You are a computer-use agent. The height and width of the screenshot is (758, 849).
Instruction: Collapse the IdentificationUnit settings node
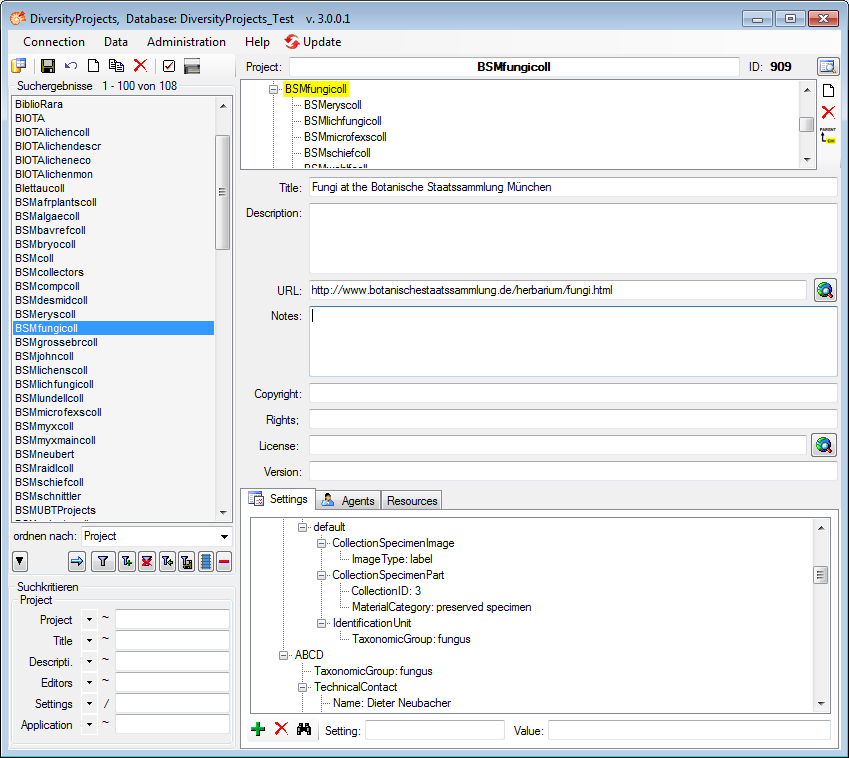[x=322, y=623]
